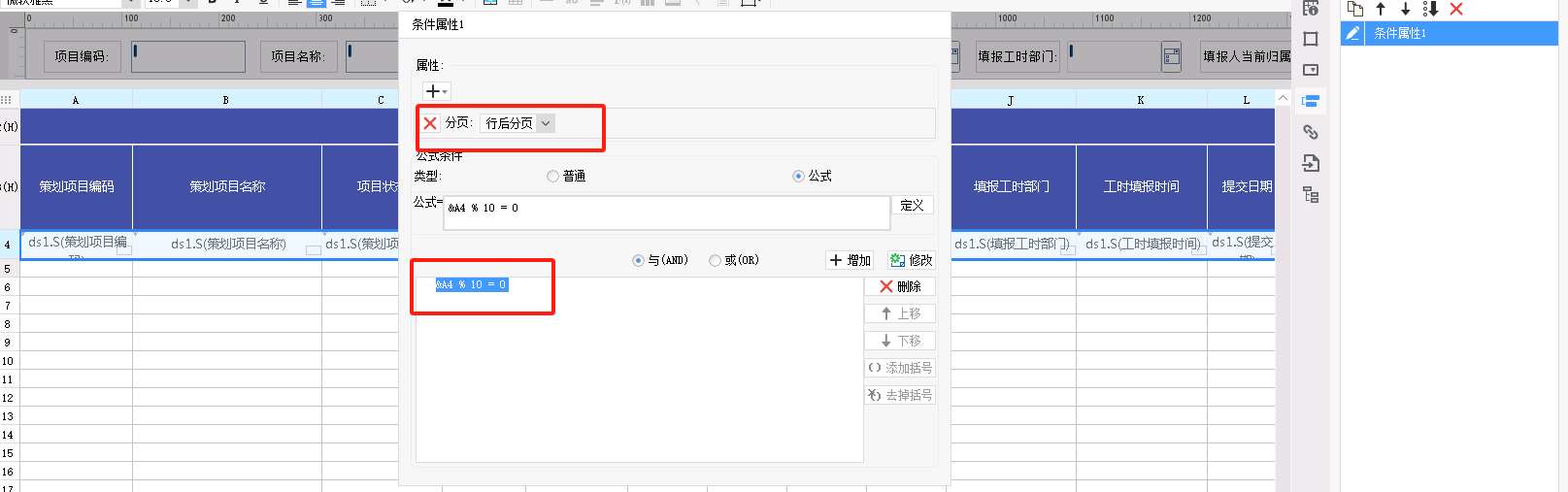Image resolution: width=1568 pixels, height=492 pixels.
Task: Open the rectangle-shaped sidebar panel icon
Action: pyautogui.click(x=1311, y=39)
